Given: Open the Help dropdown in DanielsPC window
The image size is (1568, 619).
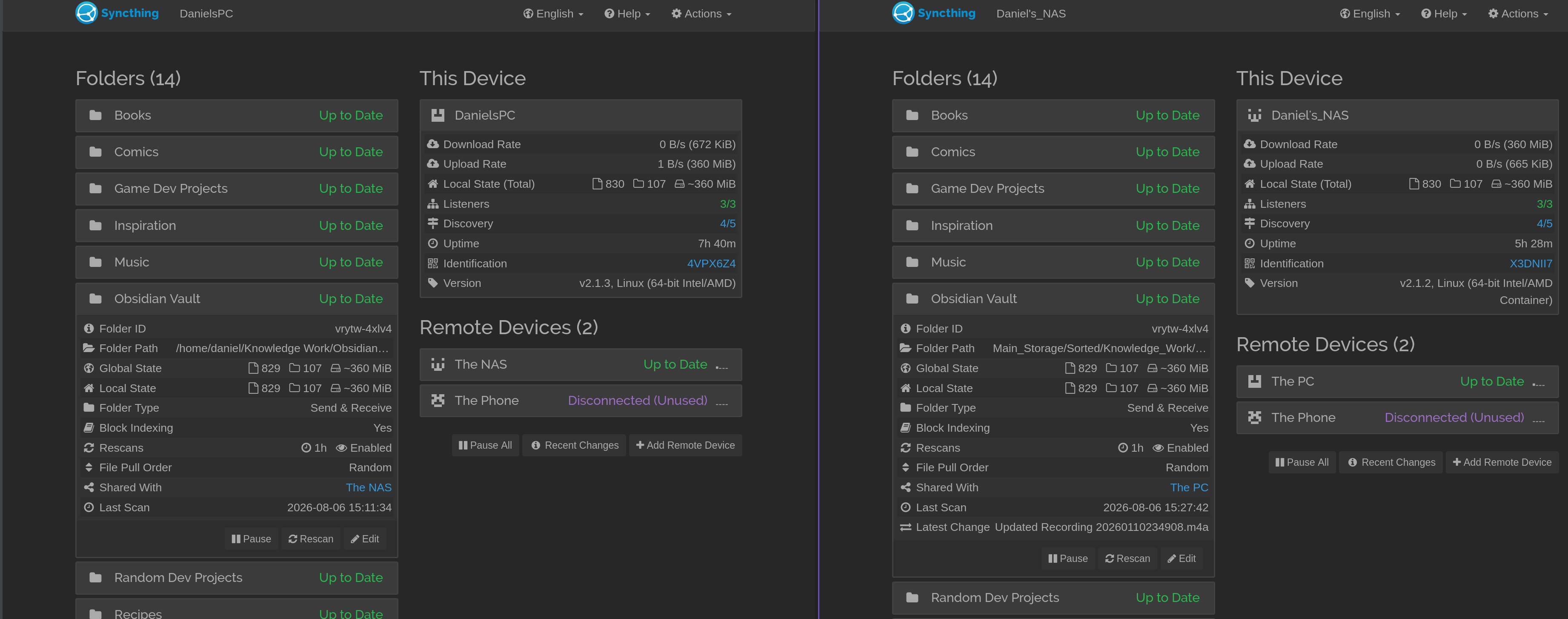Looking at the screenshot, I should tap(627, 13).
